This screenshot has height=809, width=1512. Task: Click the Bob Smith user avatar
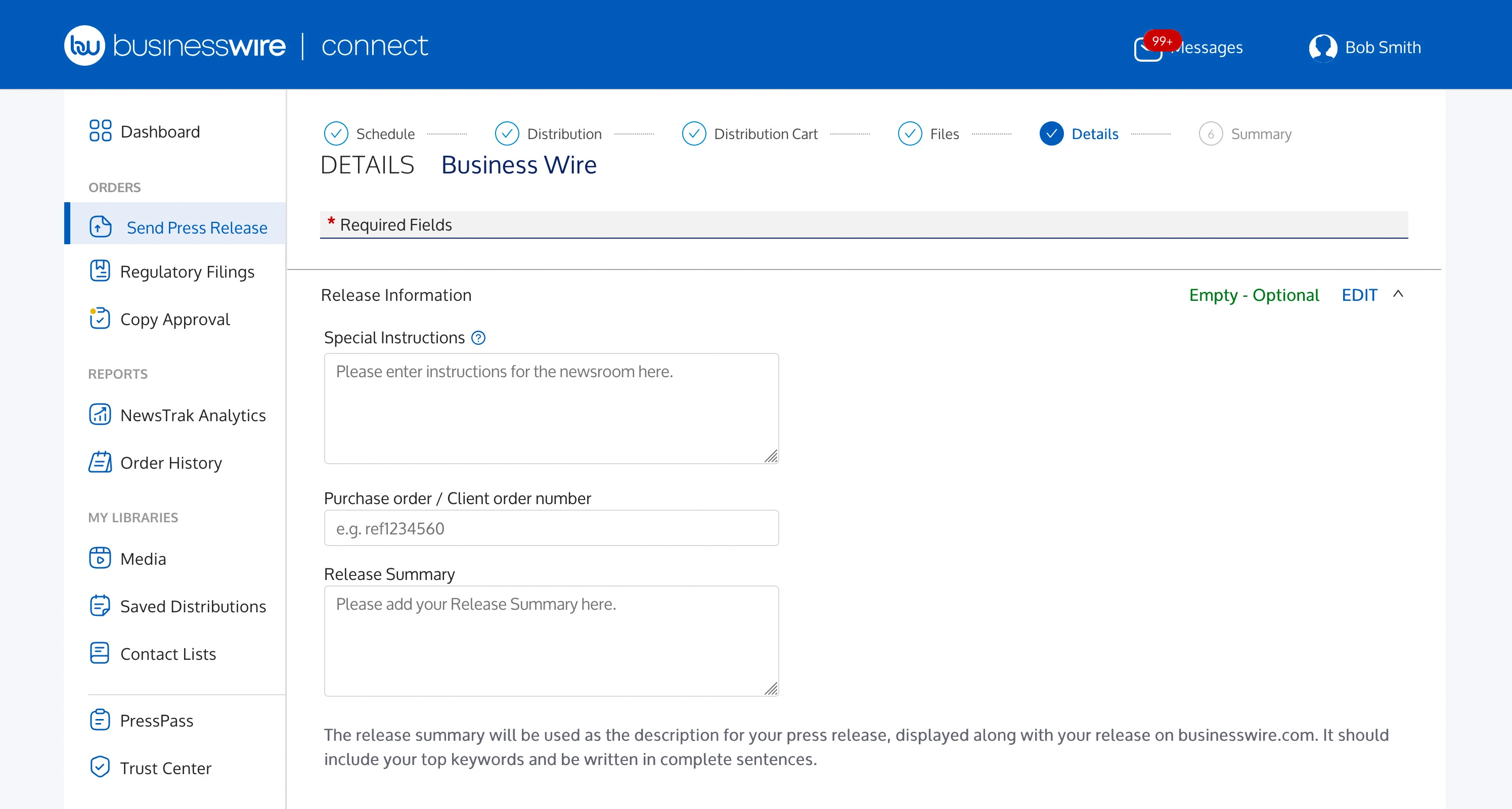[x=1323, y=48]
